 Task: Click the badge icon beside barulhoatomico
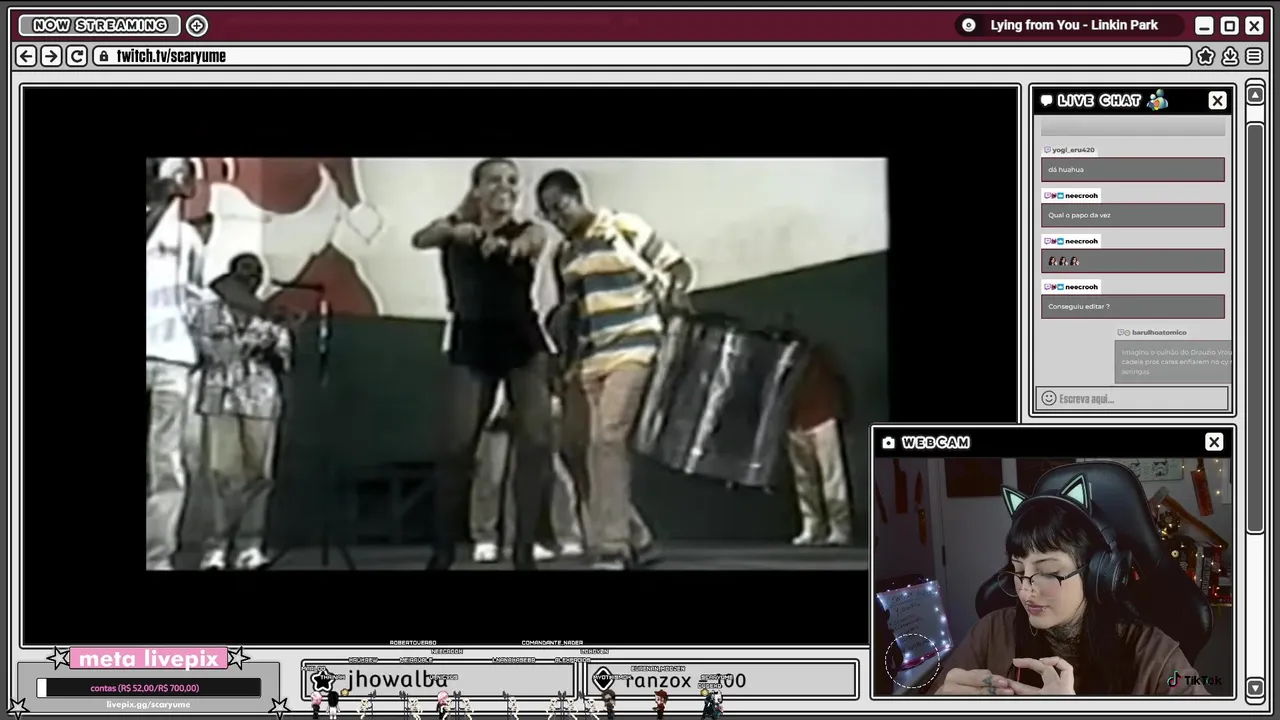[1123, 332]
